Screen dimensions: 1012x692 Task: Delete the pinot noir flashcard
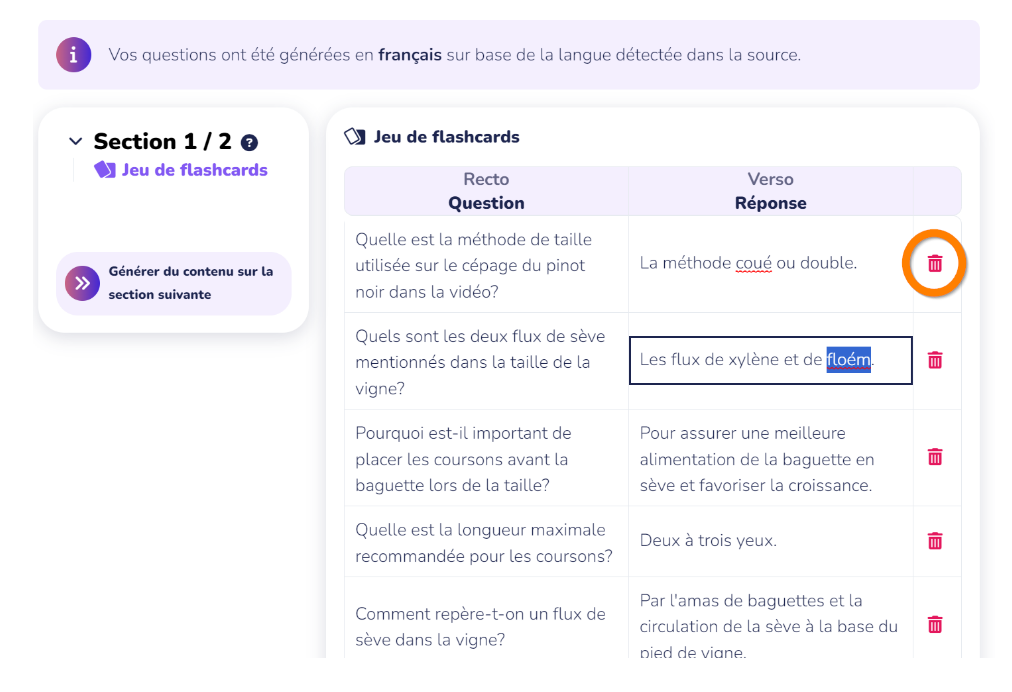click(935, 264)
